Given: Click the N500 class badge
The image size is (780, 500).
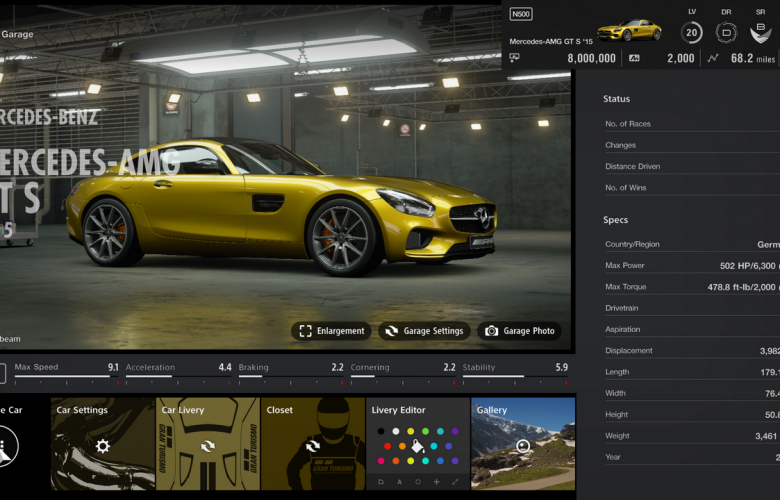Looking at the screenshot, I should (520, 14).
